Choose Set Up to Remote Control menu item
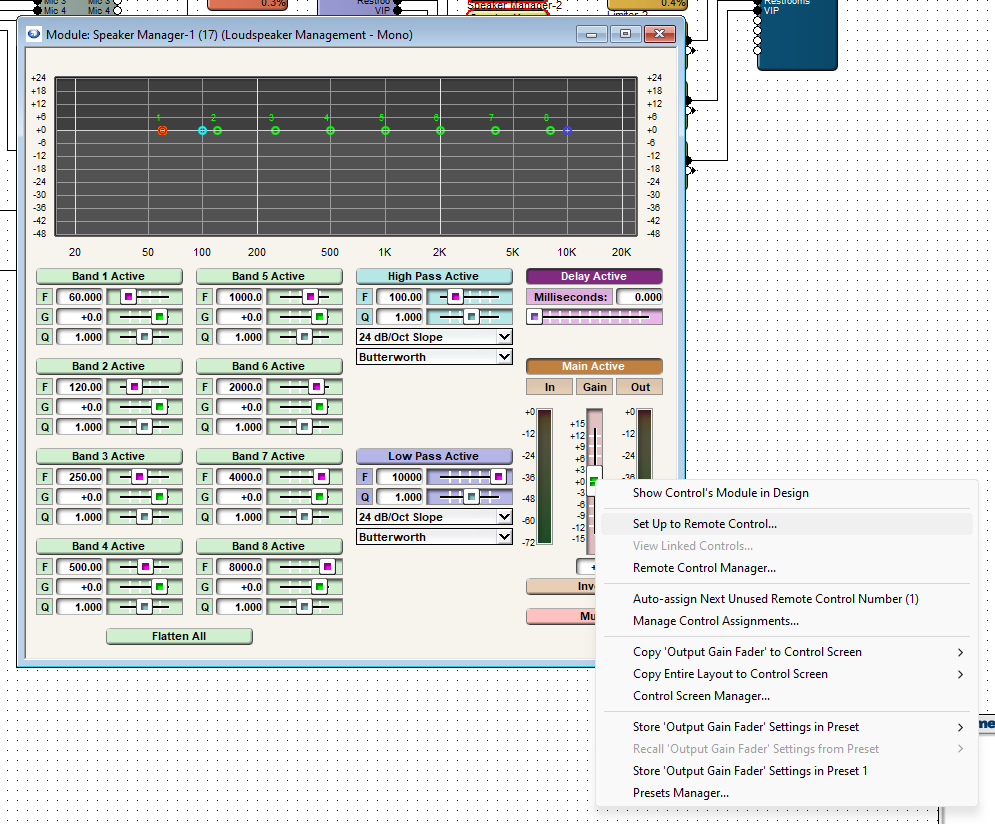This screenshot has width=995, height=824. [x=704, y=524]
